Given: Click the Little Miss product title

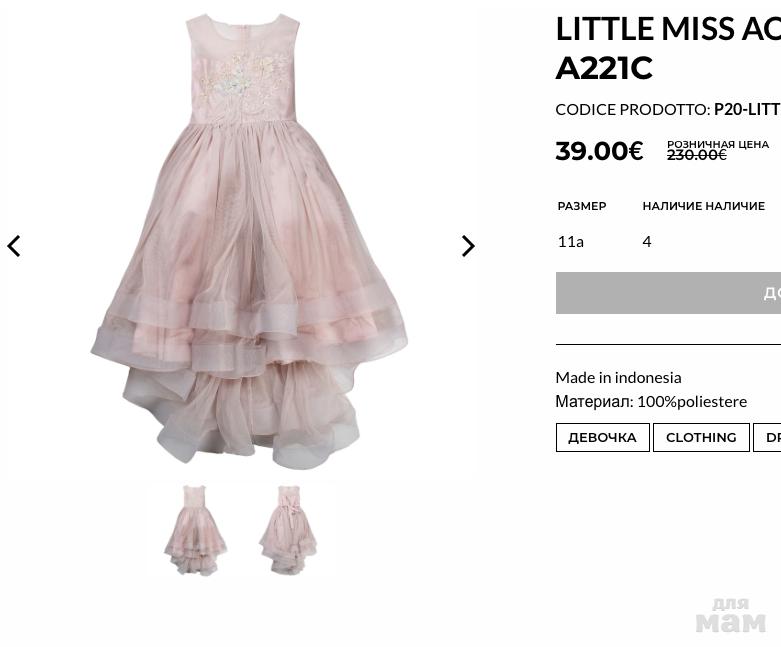Looking at the screenshot, I should coord(667,48).
